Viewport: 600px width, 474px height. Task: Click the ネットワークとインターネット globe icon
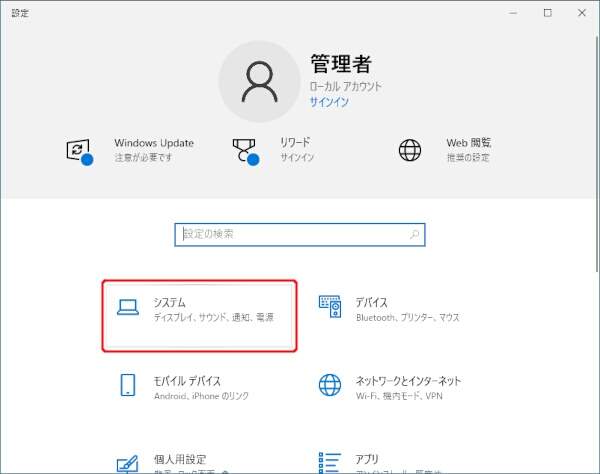tap(330, 385)
